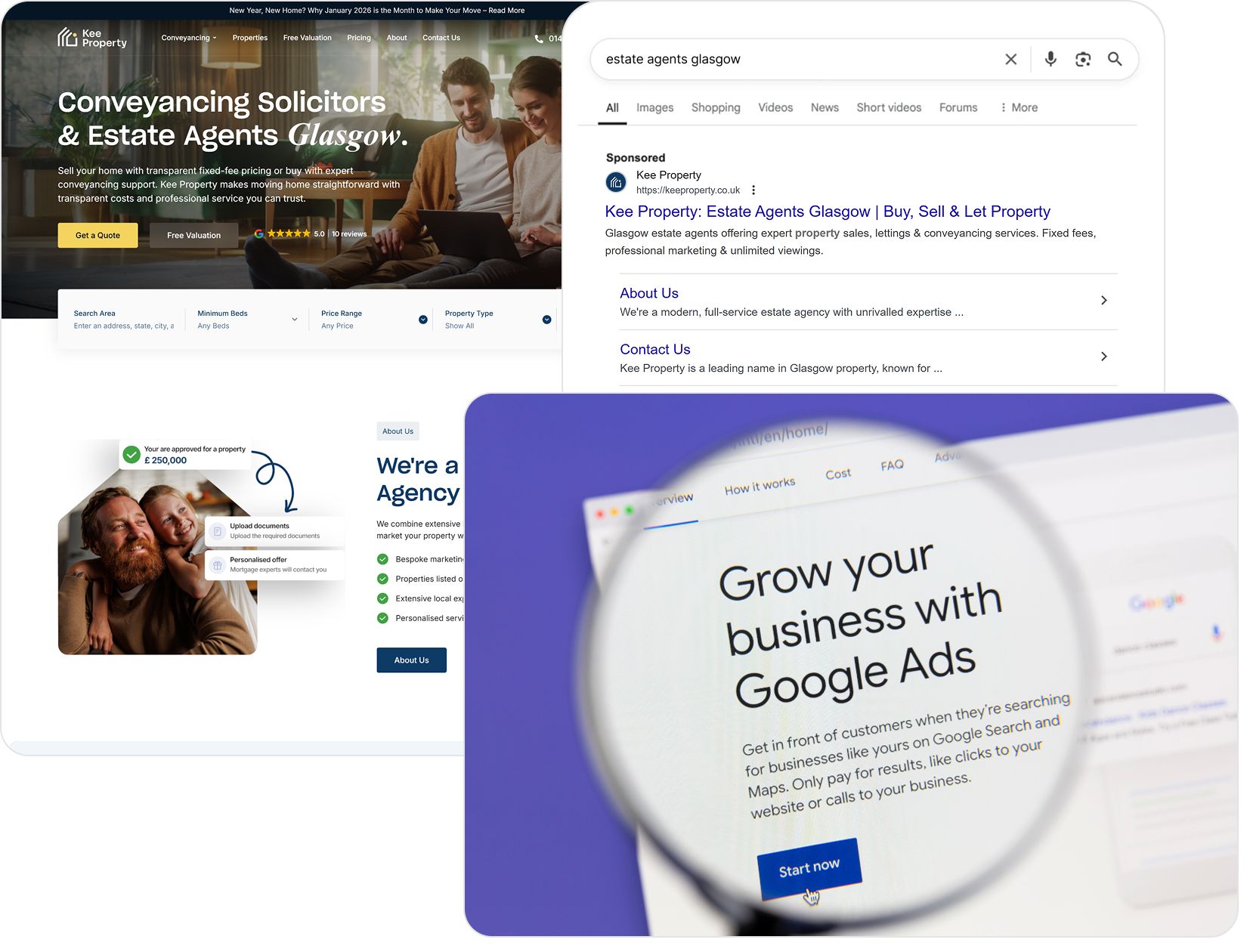Expand the Conveyancing navigation dropdown
The image size is (1247, 952).
(x=188, y=38)
